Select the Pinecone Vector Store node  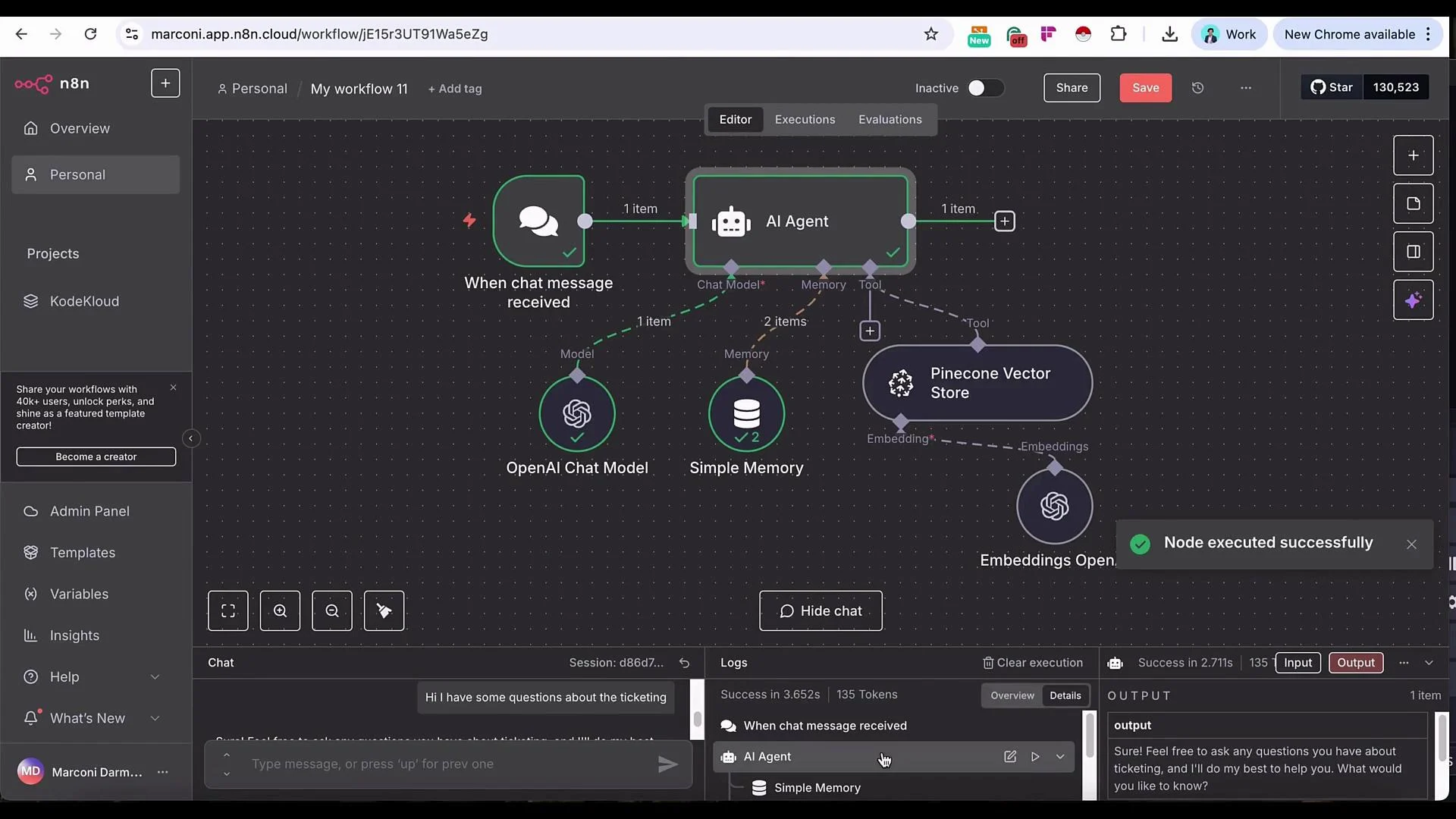pyautogui.click(x=977, y=383)
